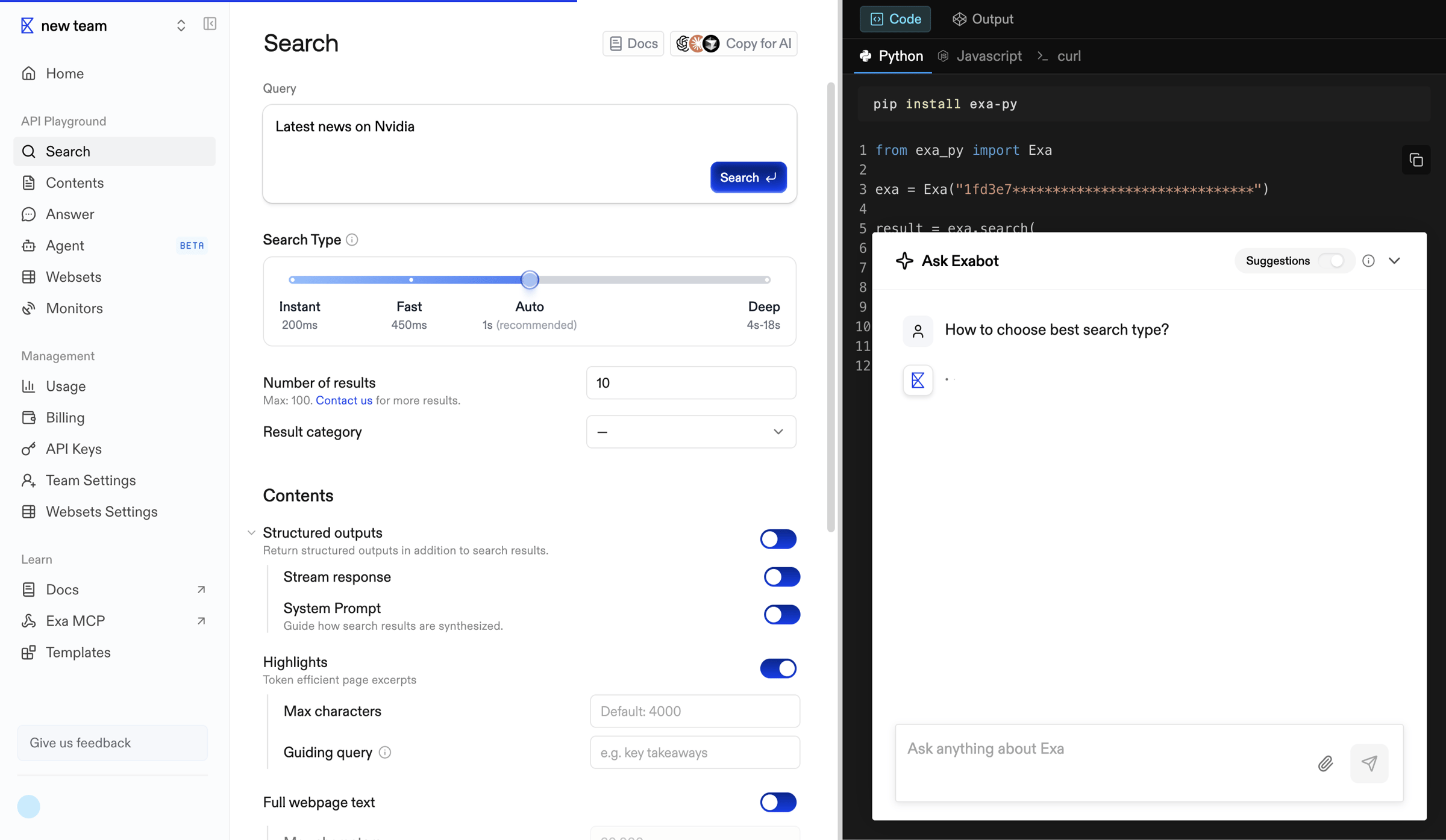The height and width of the screenshot is (840, 1446).
Task: Open the Agent beta page
Action: pyautogui.click(x=114, y=245)
